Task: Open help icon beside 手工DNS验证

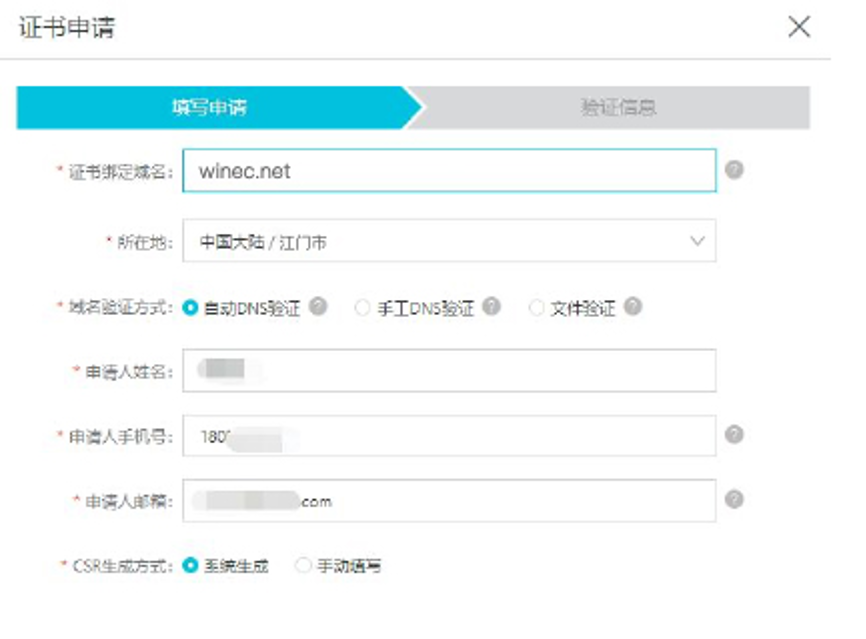Action: [492, 306]
